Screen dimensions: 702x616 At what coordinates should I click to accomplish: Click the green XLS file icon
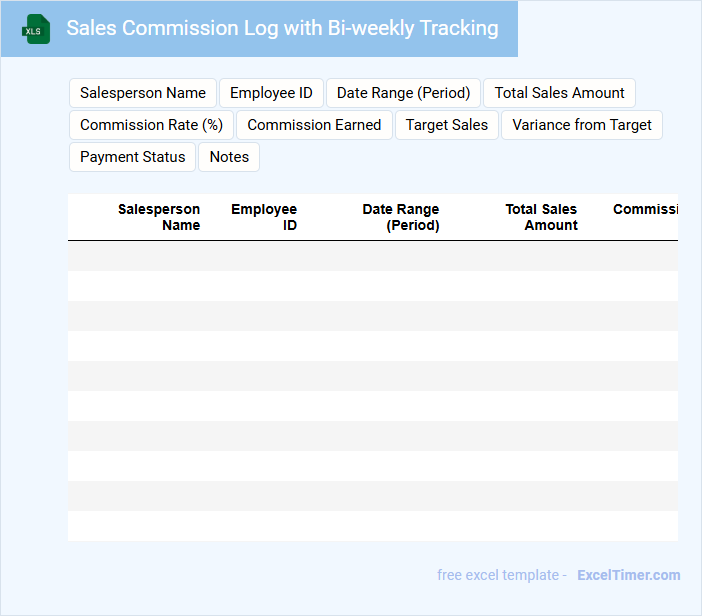coord(37,30)
